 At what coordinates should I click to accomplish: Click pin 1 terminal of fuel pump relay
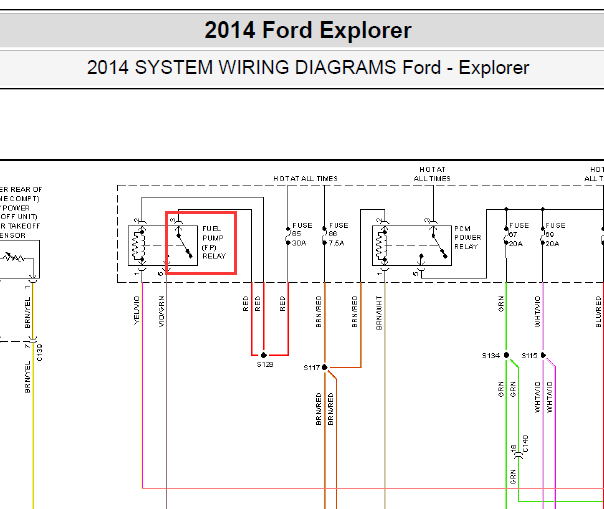click(x=142, y=269)
